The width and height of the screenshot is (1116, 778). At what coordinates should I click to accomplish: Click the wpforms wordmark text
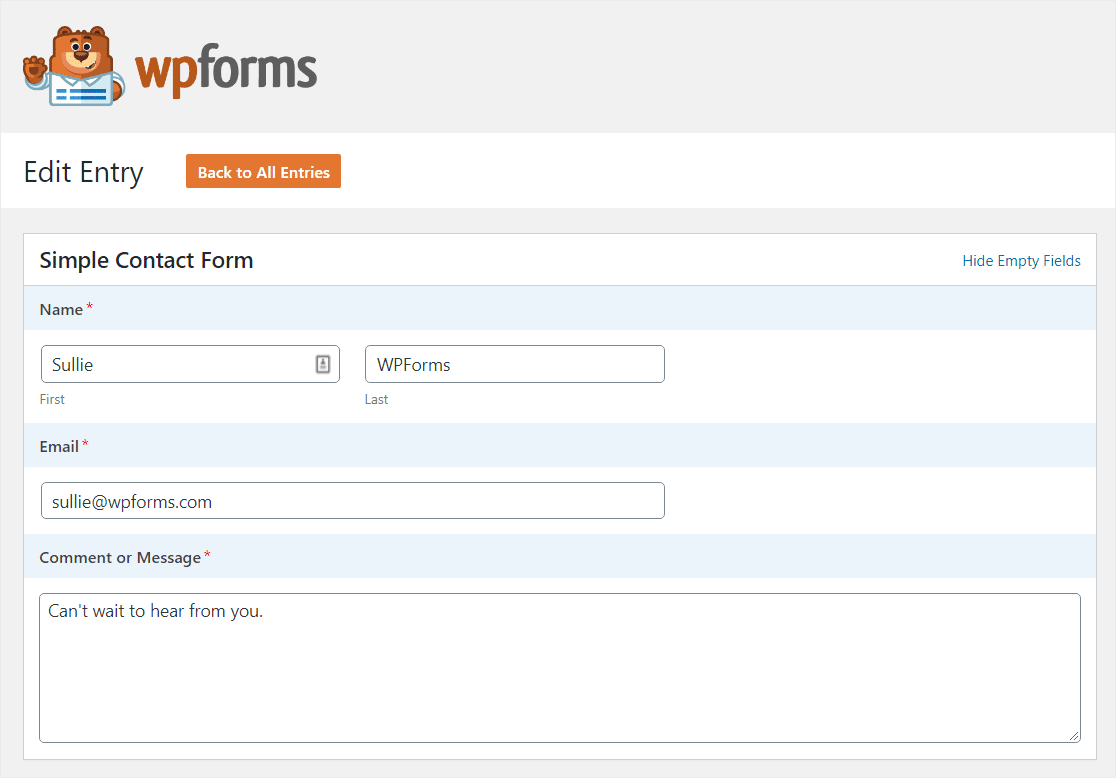226,70
